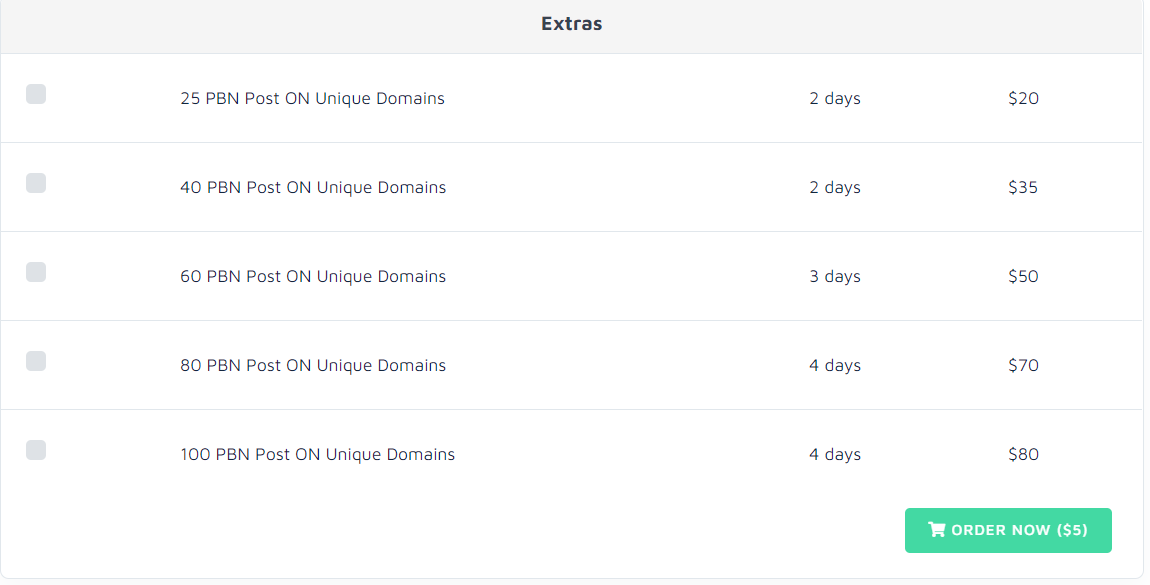This screenshot has height=585, width=1150.
Task: Click the Extras table header
Action: pos(570,23)
